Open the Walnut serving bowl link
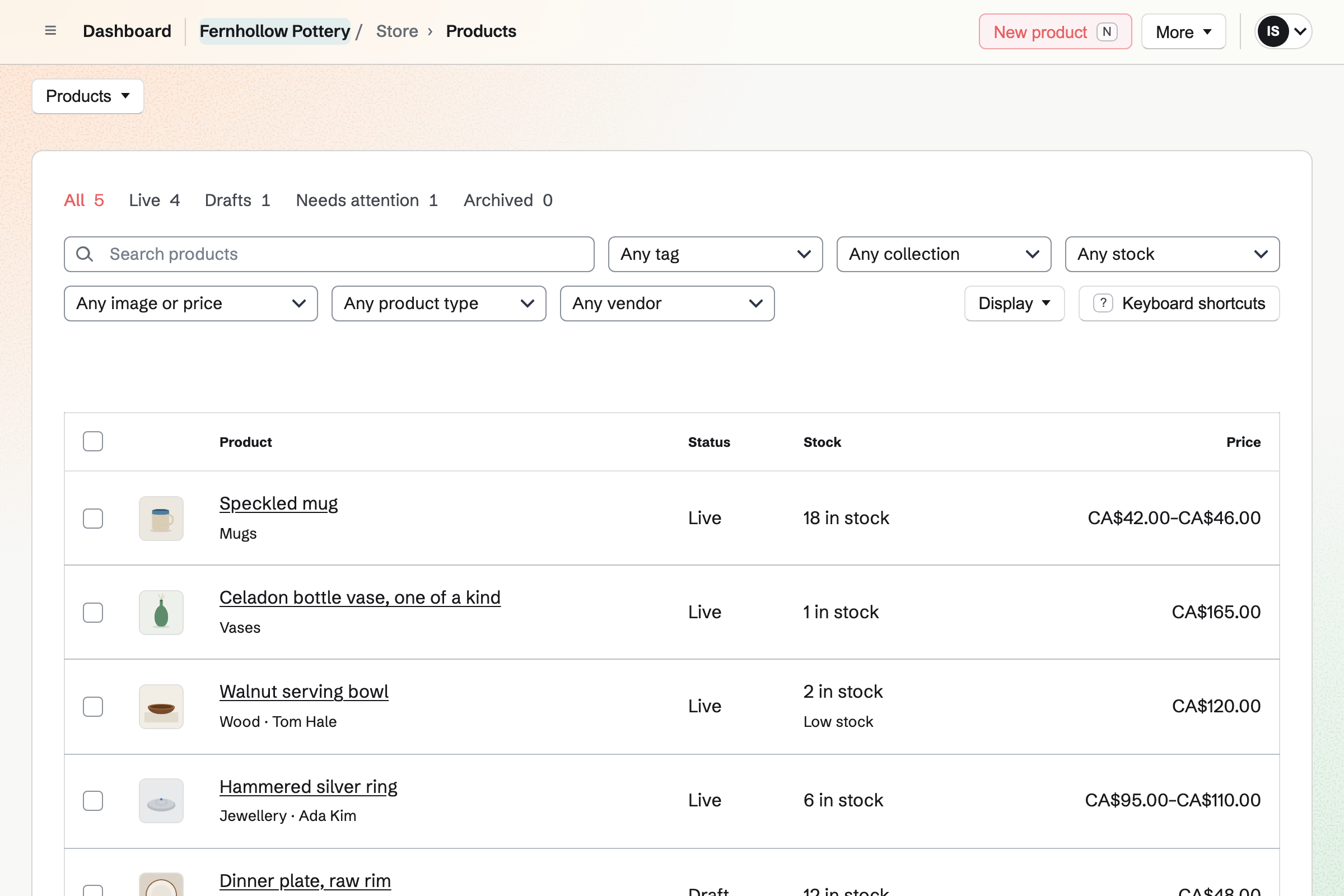Screen dimensions: 1344x896 click(x=304, y=692)
